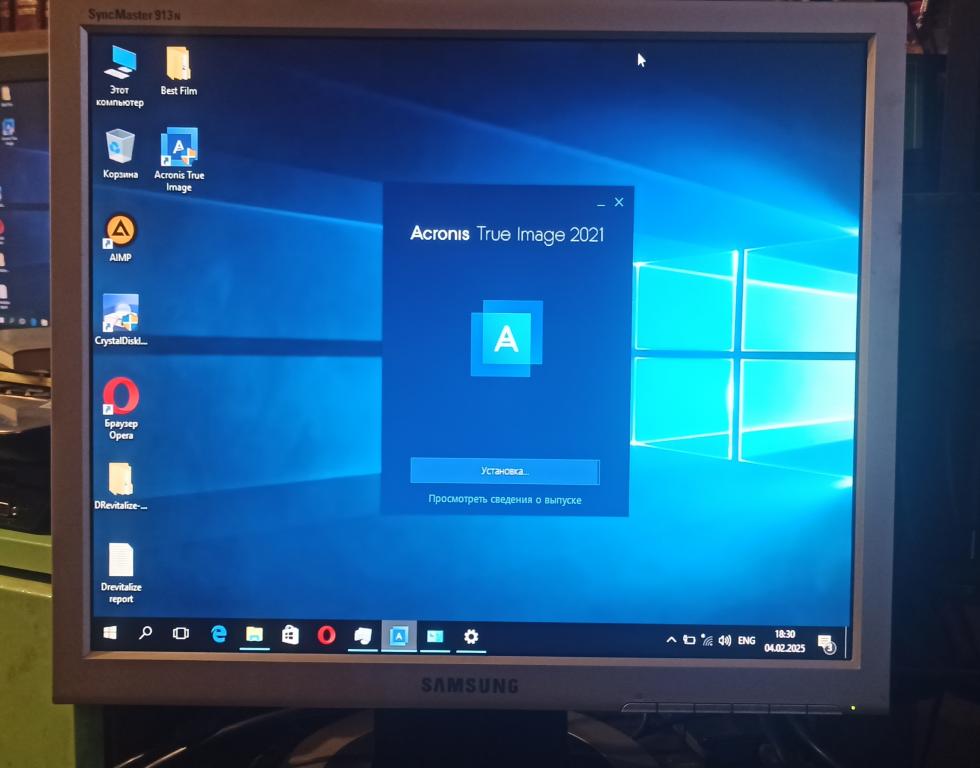This screenshot has width=980, height=768.
Task: Open the Best Film folder
Action: coord(179,71)
